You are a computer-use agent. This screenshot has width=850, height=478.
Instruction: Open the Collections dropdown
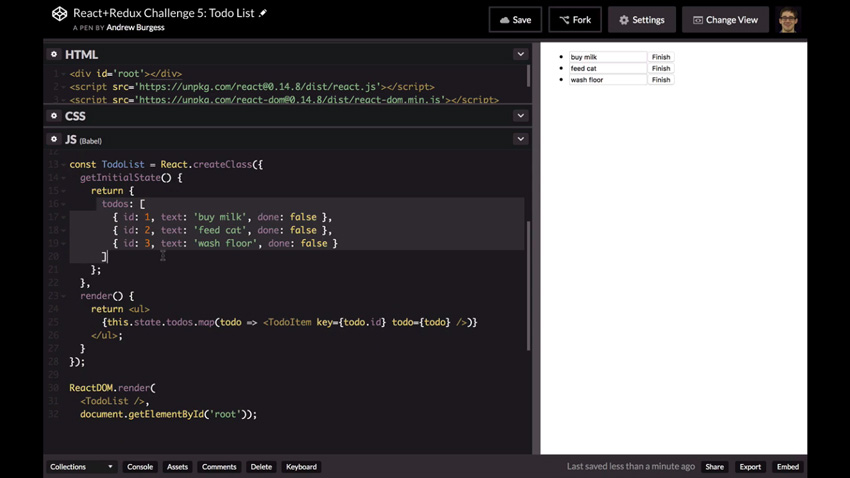pos(81,467)
